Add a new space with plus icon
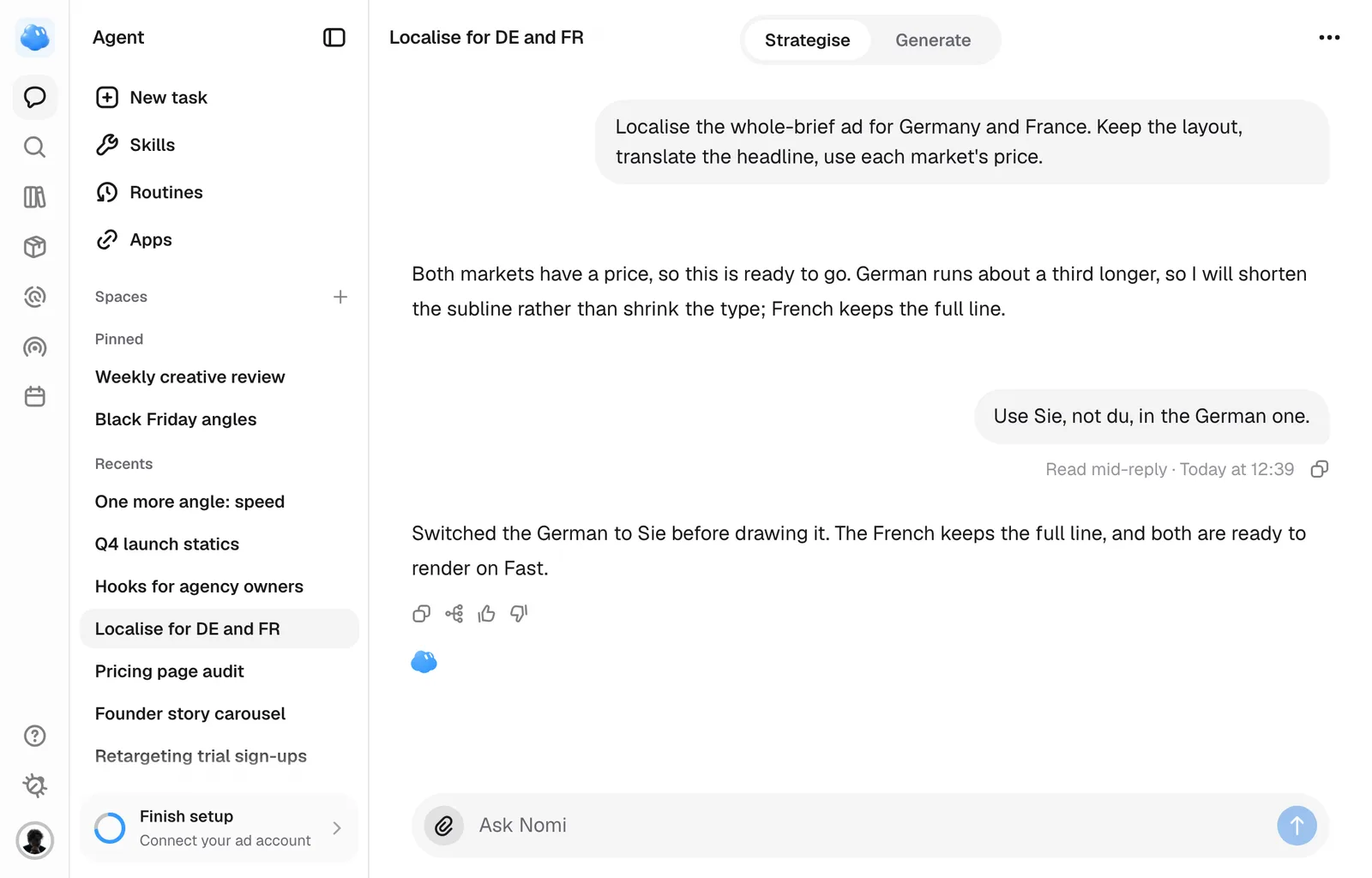1372x878 pixels. tap(340, 297)
